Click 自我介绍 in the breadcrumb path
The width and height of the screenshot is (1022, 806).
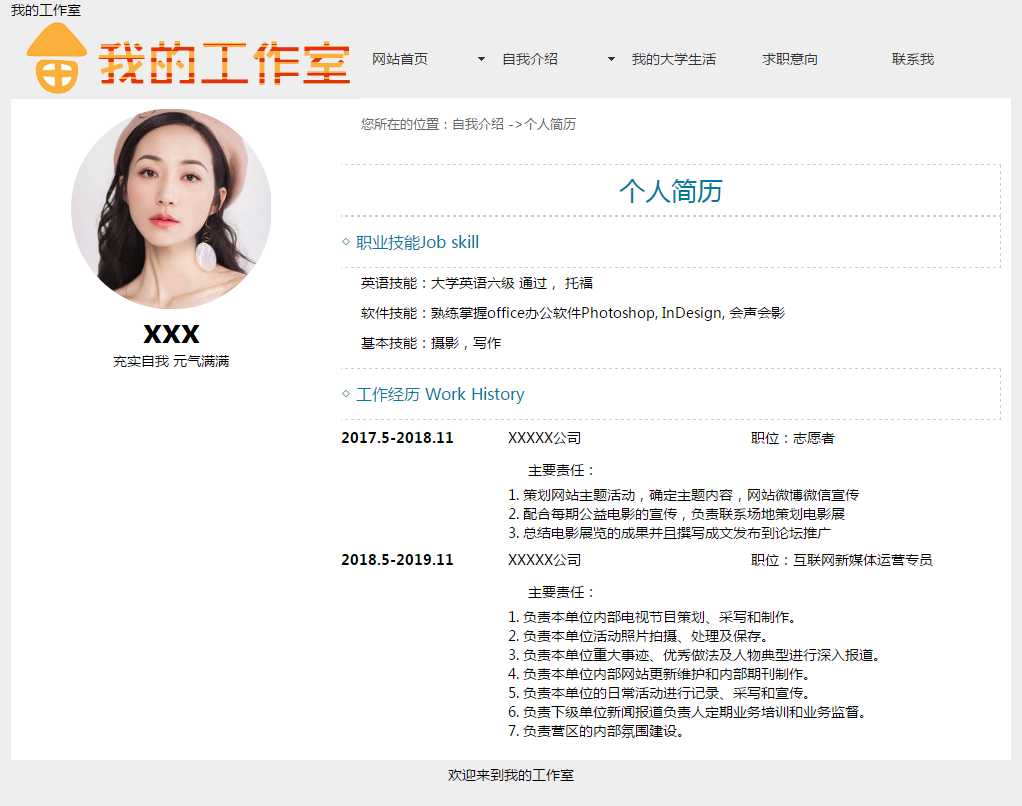(x=478, y=124)
